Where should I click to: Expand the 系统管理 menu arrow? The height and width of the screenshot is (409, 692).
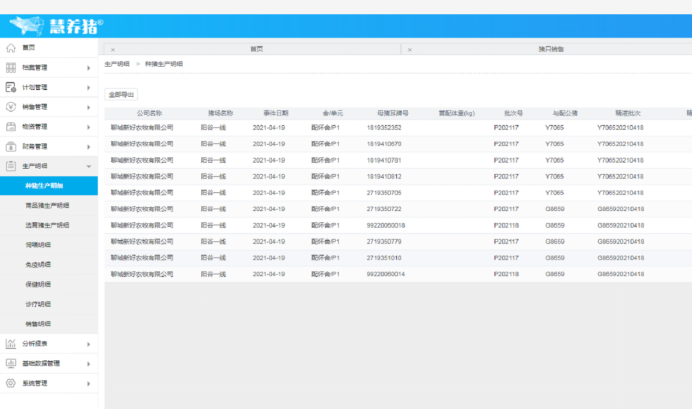point(88,383)
